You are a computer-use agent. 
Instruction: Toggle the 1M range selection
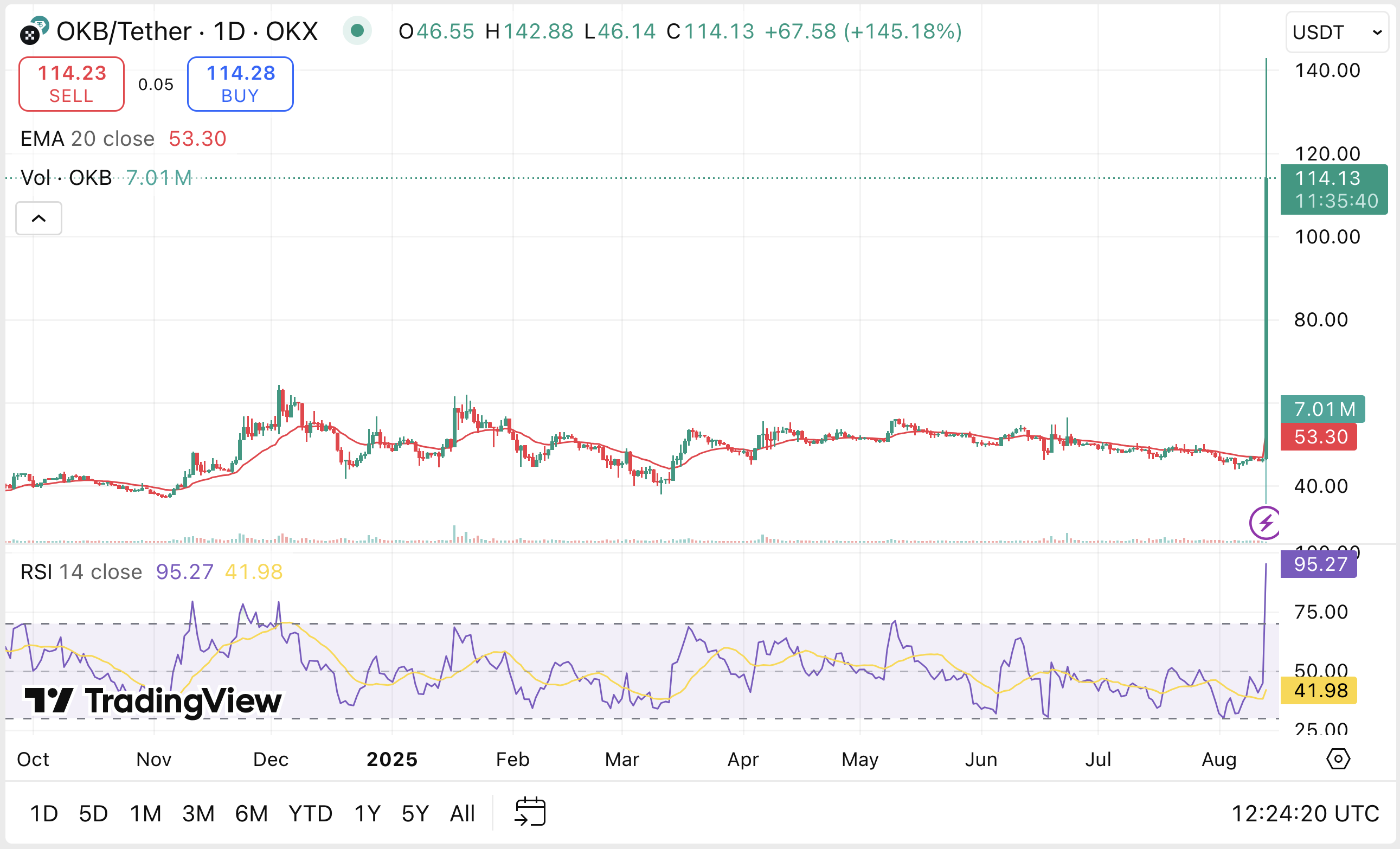click(145, 813)
